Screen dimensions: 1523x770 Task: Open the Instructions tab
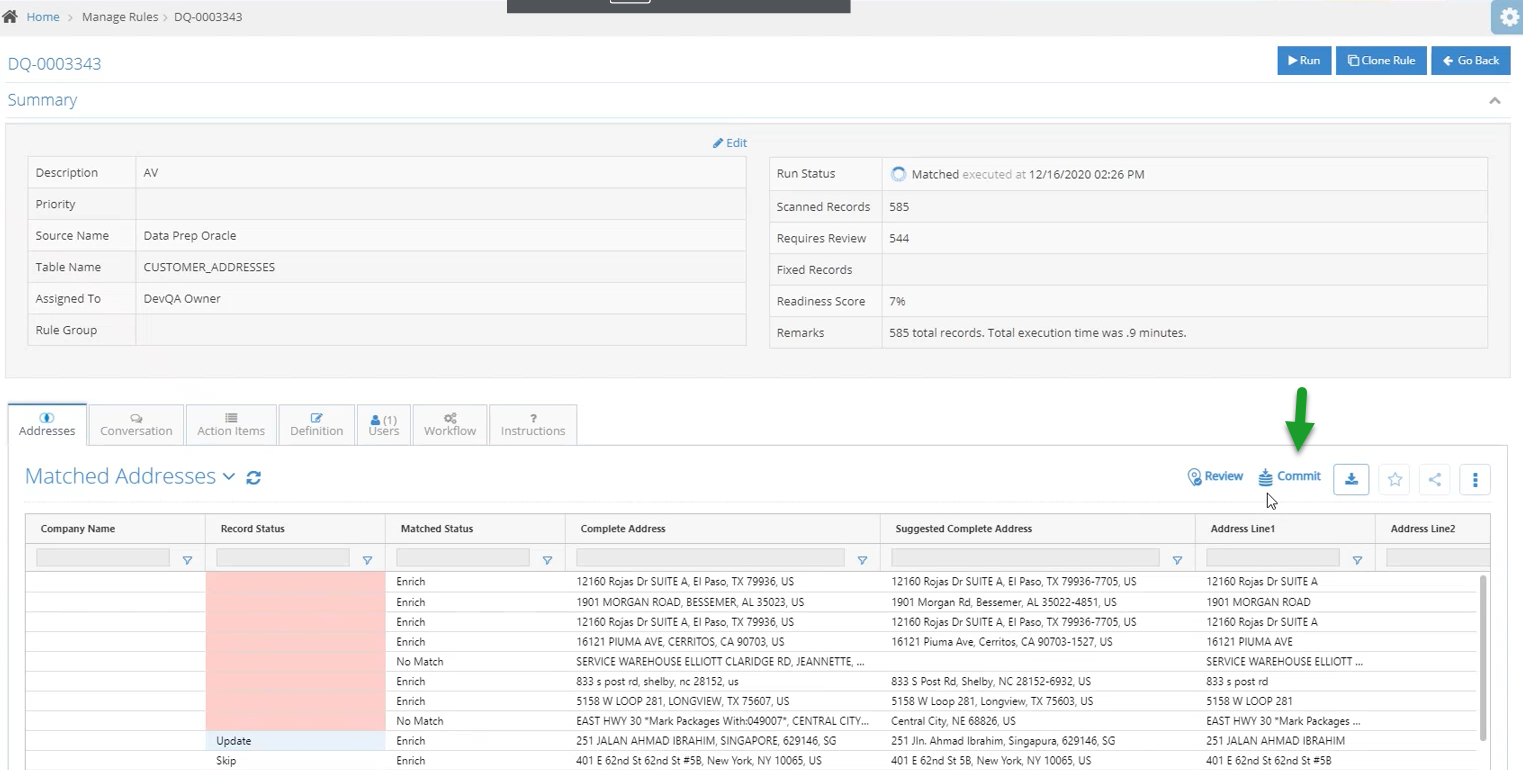pyautogui.click(x=533, y=424)
